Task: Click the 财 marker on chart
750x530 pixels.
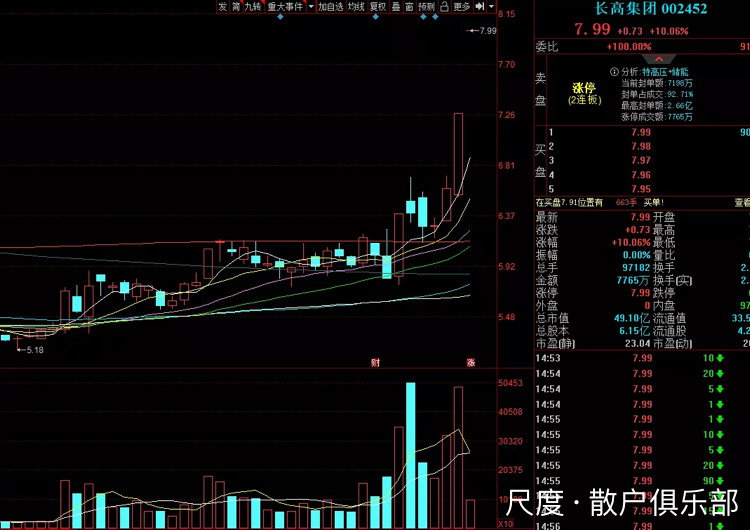Action: click(375, 363)
